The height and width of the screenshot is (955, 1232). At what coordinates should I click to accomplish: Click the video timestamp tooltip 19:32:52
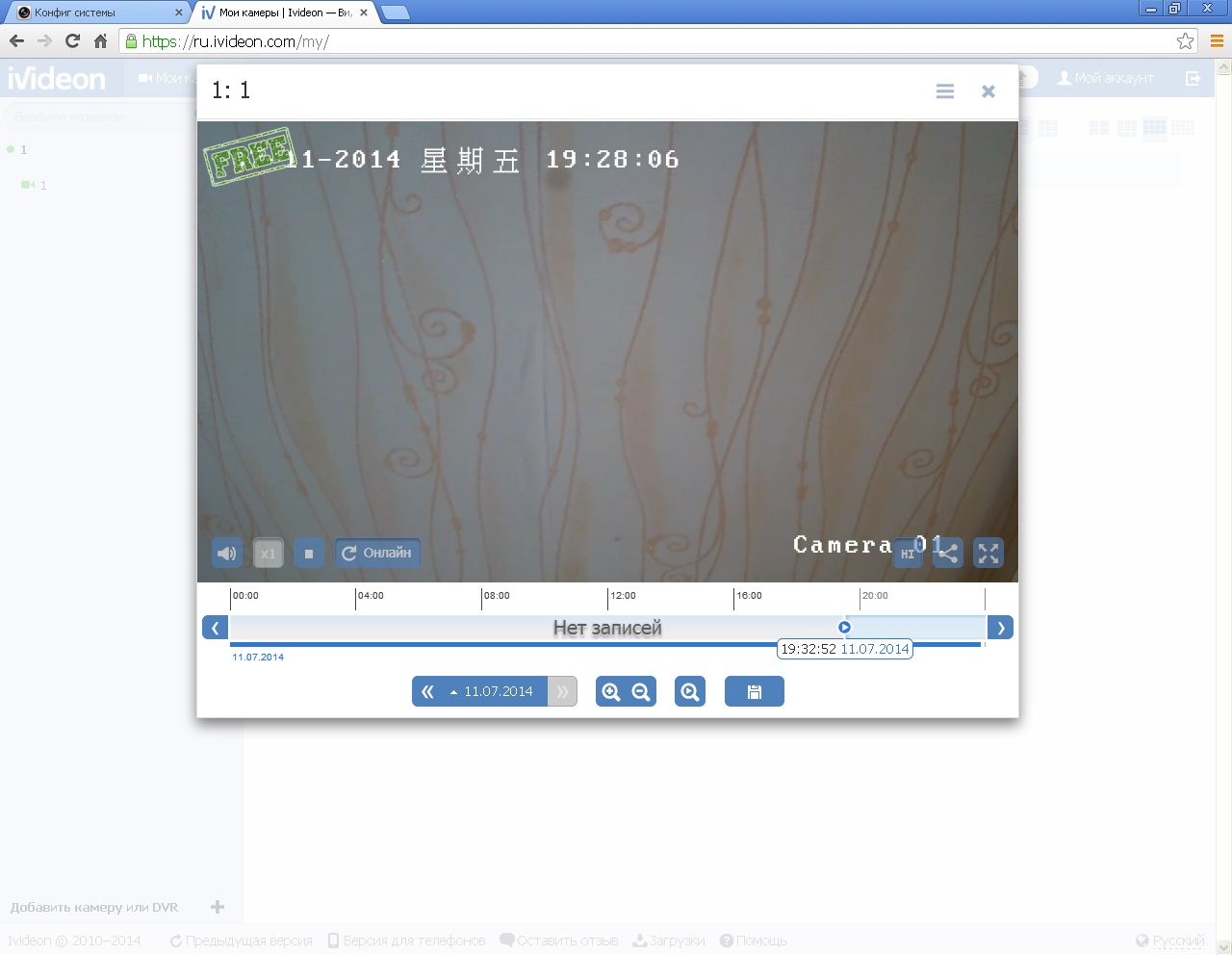point(845,649)
